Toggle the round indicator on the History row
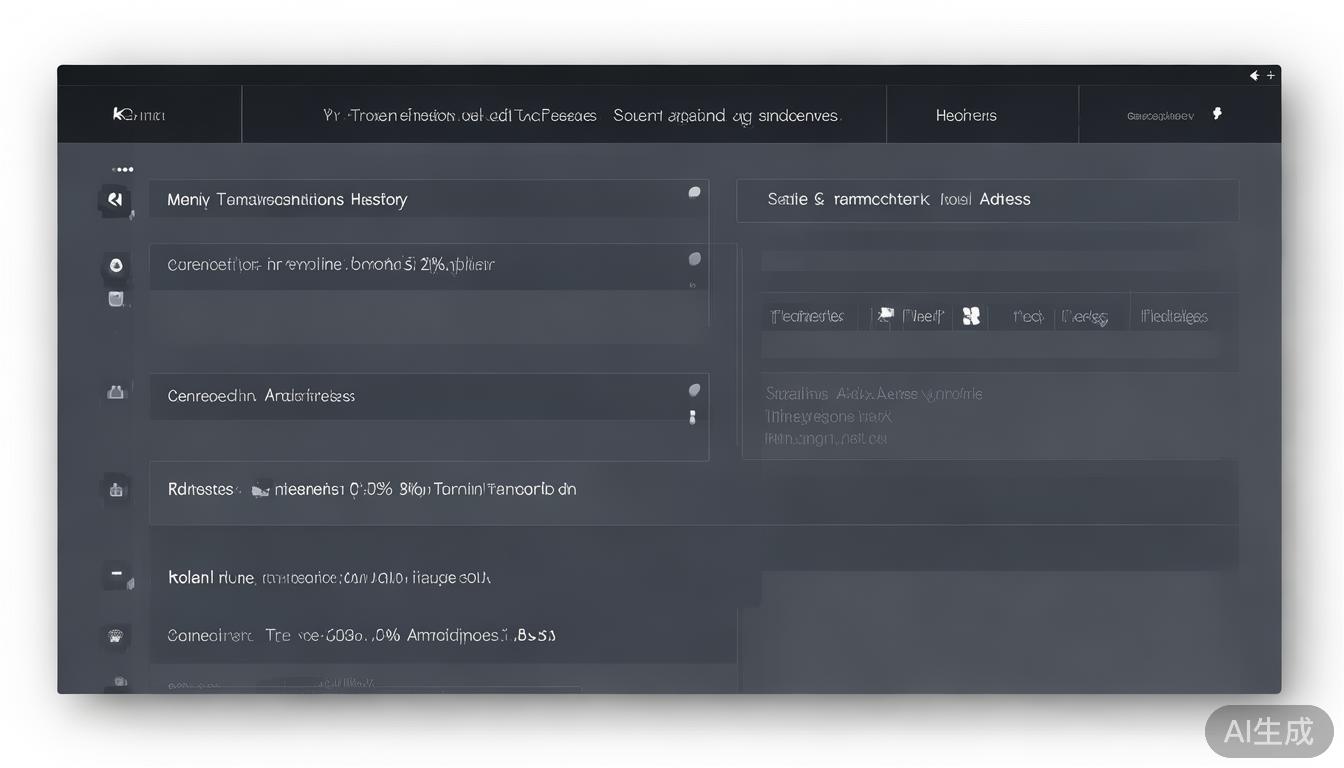Image resolution: width=1344 pixels, height=768 pixels. tap(694, 193)
